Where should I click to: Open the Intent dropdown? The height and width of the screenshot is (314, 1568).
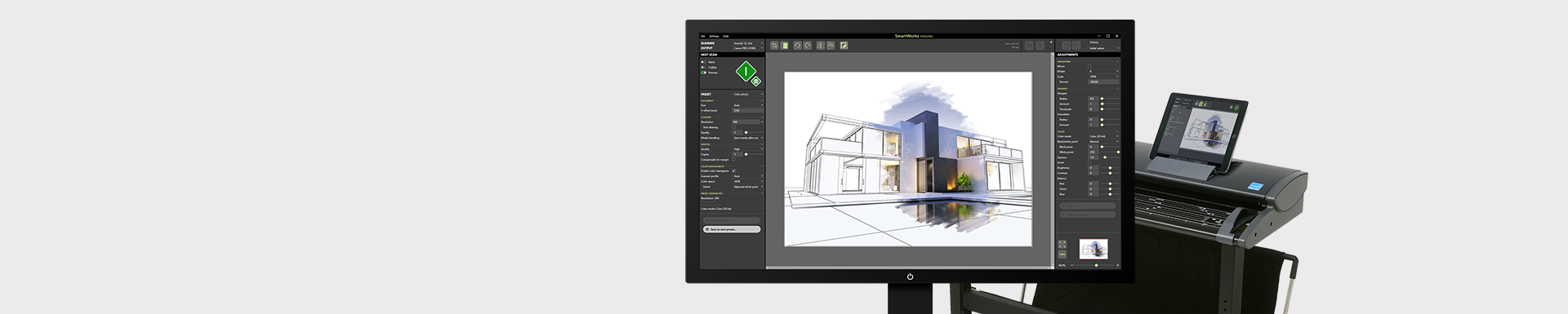tap(748, 187)
